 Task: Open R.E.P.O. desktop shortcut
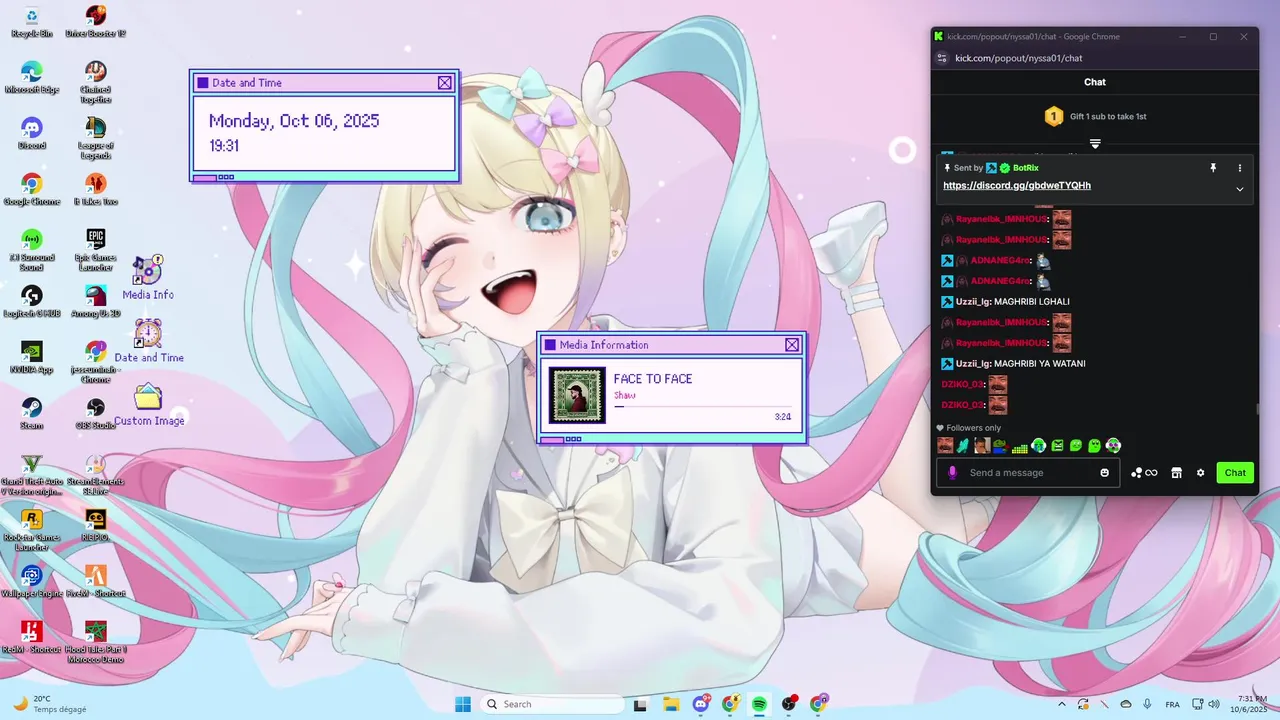click(96, 525)
